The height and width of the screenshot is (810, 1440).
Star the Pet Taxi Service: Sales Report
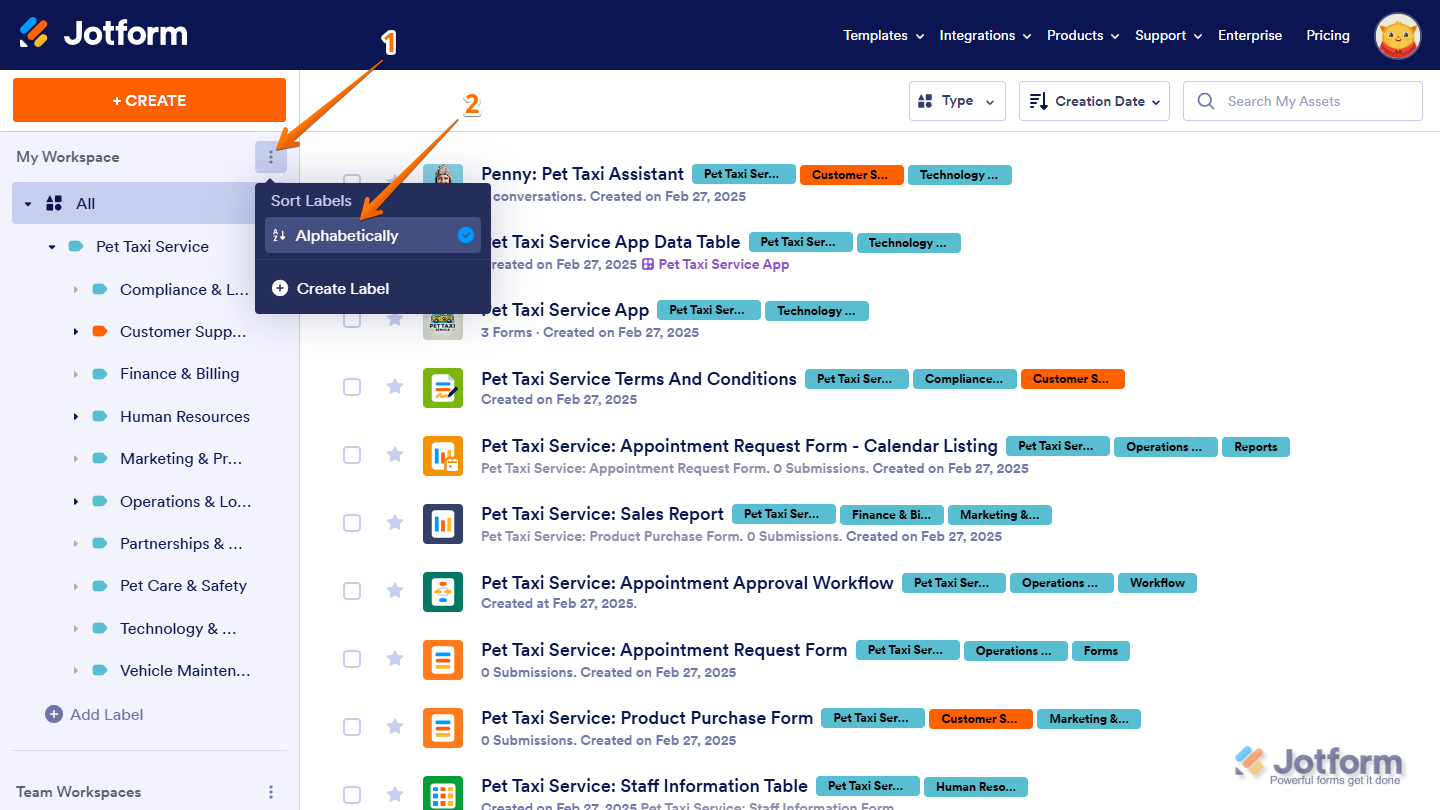click(x=395, y=523)
